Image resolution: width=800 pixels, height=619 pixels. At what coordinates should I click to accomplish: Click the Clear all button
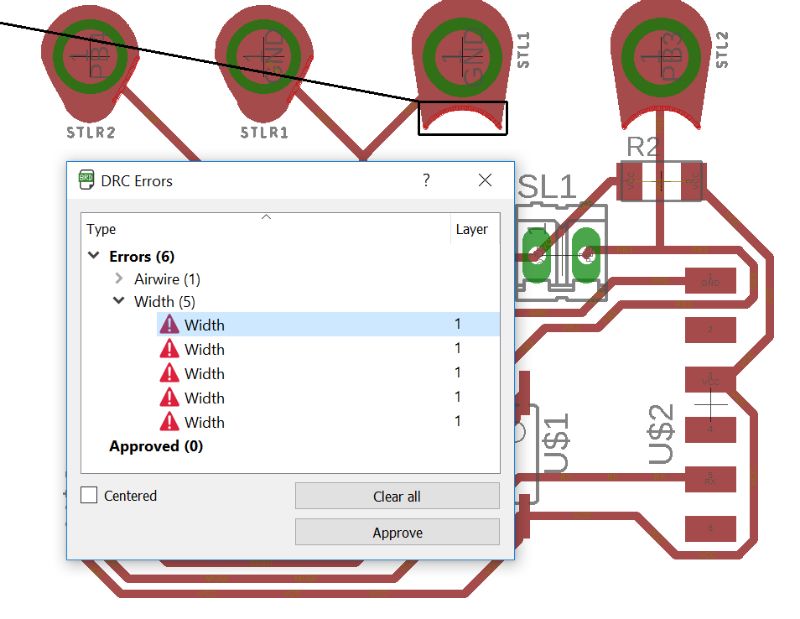coord(397,496)
